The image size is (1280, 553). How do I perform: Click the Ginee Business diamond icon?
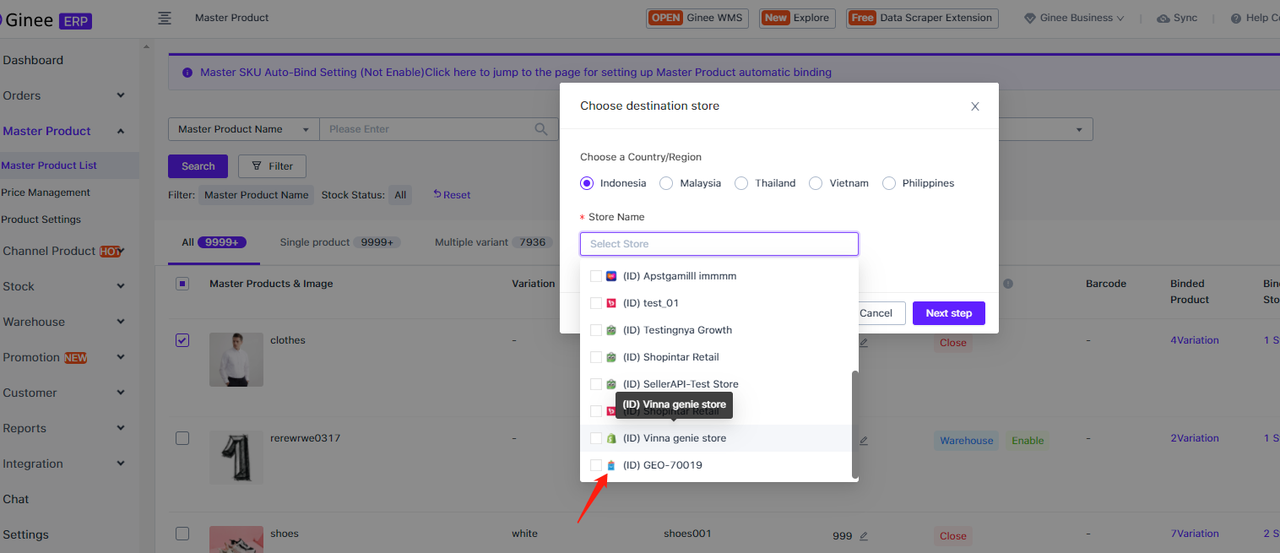(x=1030, y=18)
